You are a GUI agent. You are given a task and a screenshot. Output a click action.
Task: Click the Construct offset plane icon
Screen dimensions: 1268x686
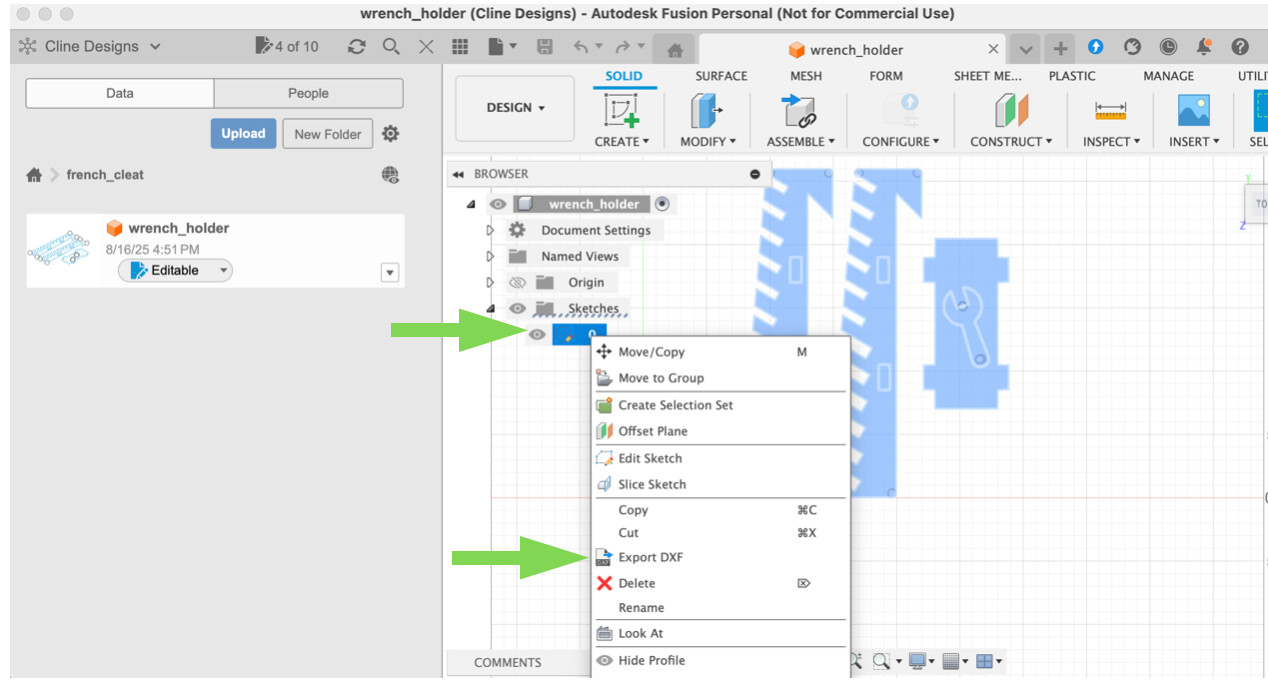pyautogui.click(x=1011, y=111)
